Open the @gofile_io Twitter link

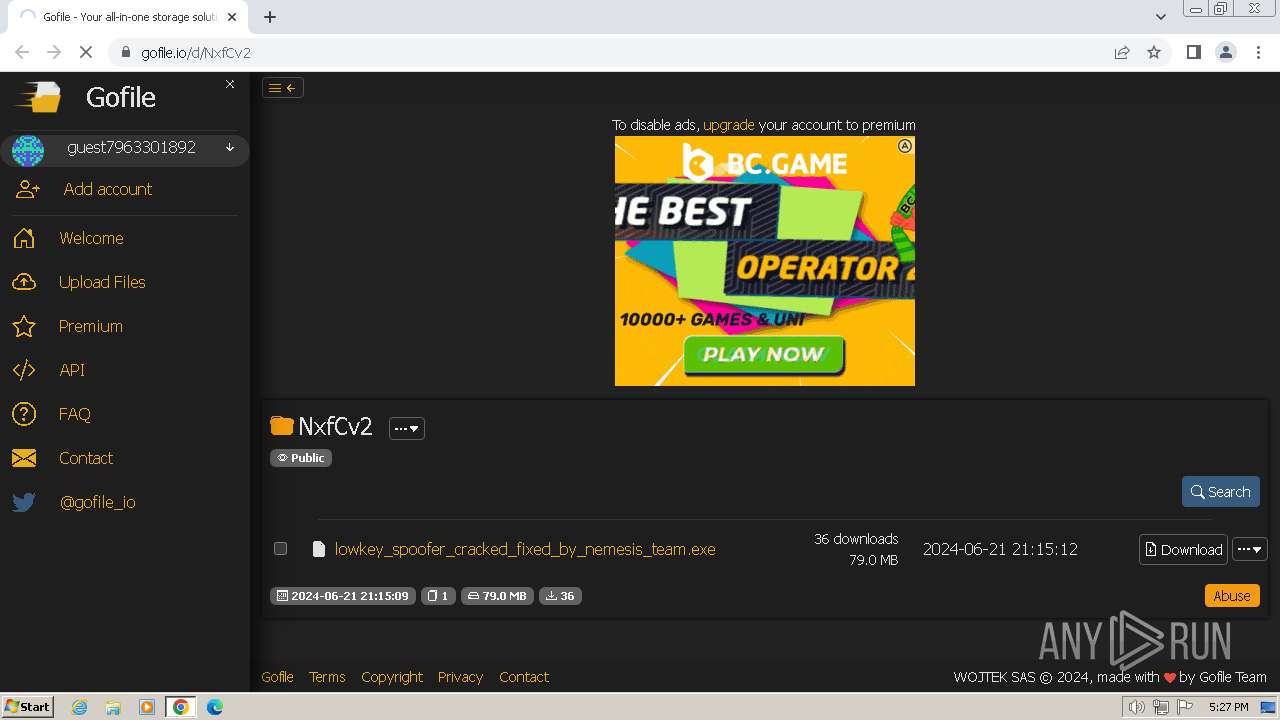(98, 502)
